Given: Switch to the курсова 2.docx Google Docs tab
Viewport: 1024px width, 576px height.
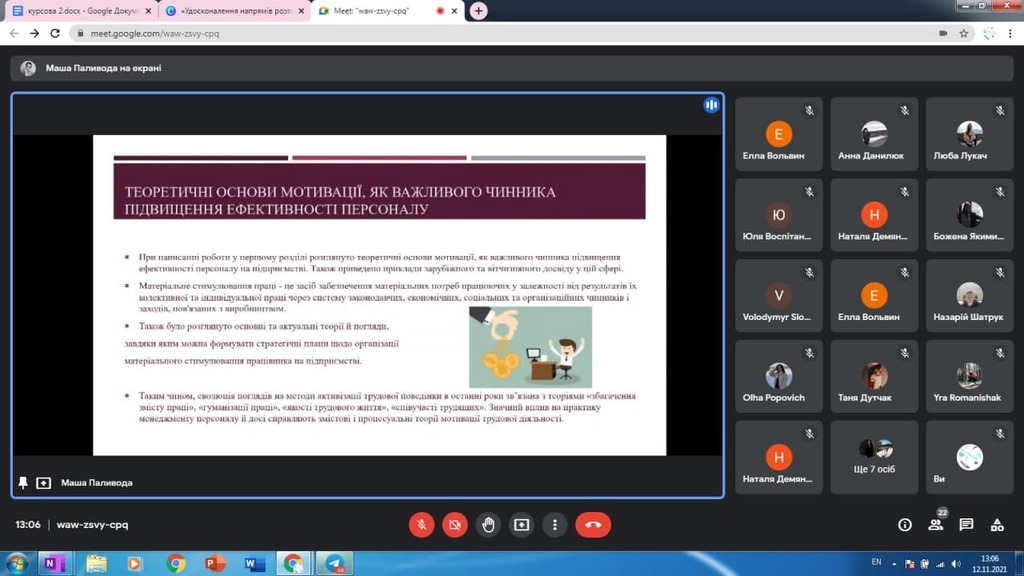Looking at the screenshot, I should click(78, 11).
